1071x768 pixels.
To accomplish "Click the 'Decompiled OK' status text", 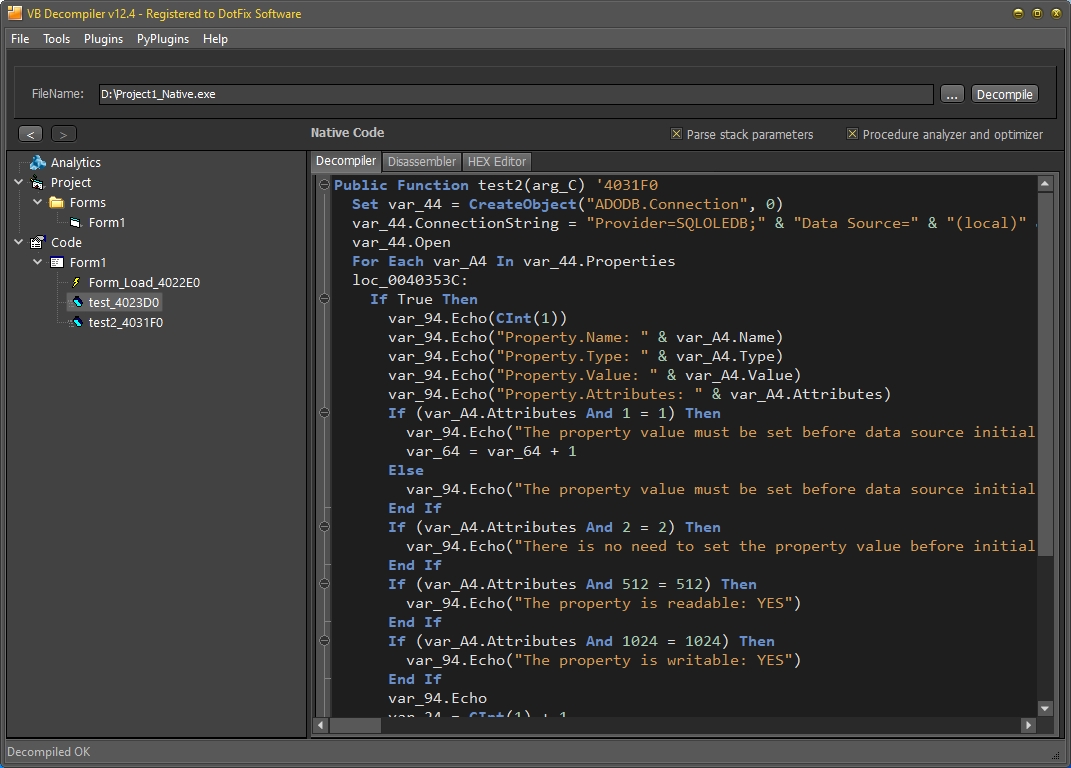I will click(x=48, y=752).
